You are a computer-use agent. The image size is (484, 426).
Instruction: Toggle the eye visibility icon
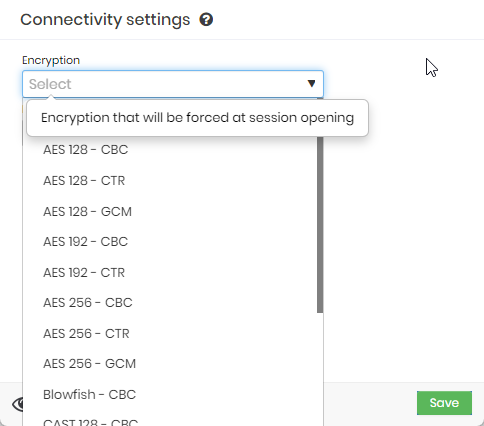point(18,404)
